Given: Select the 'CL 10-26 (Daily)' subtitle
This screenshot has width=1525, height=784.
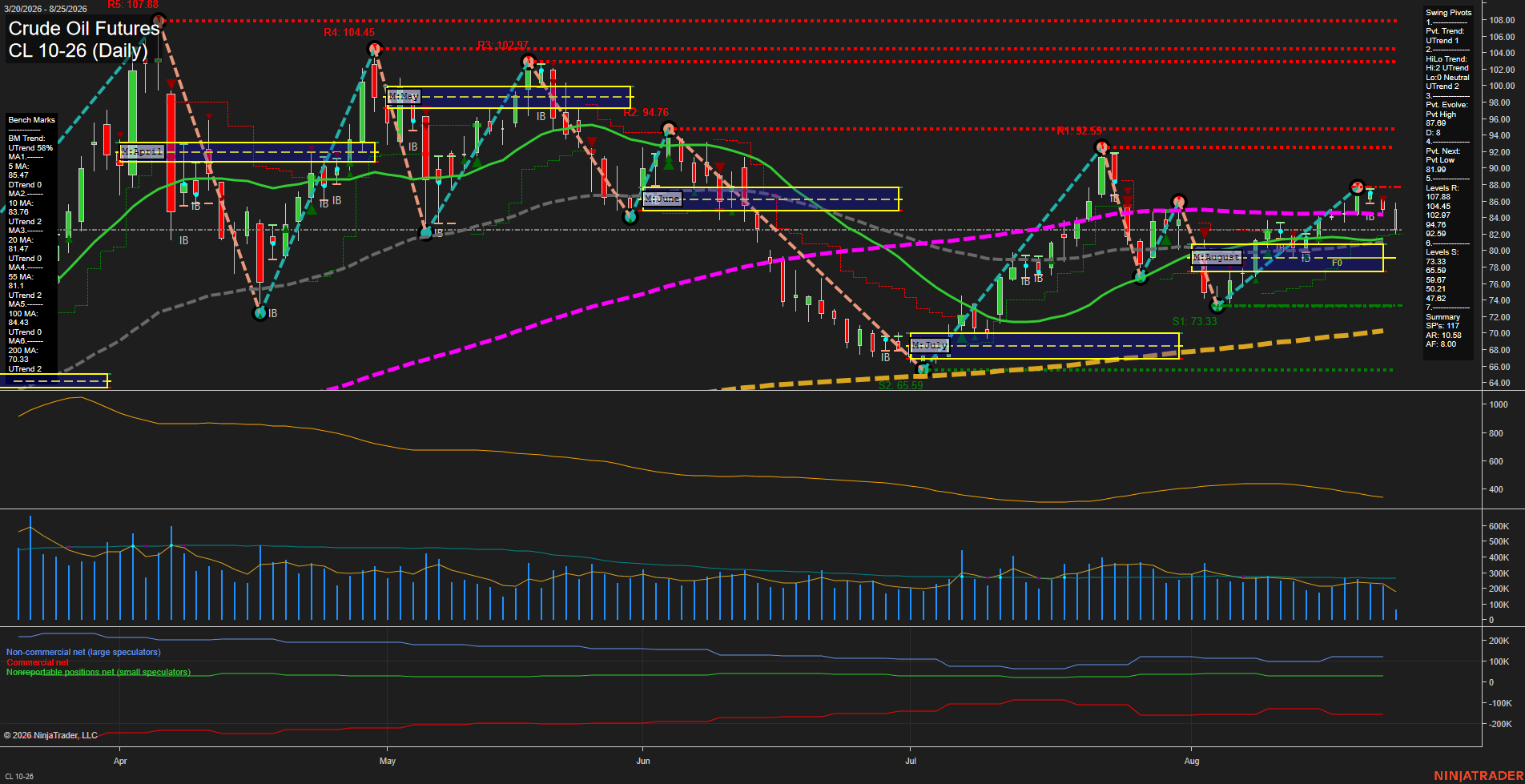Looking at the screenshot, I should pos(78,51).
